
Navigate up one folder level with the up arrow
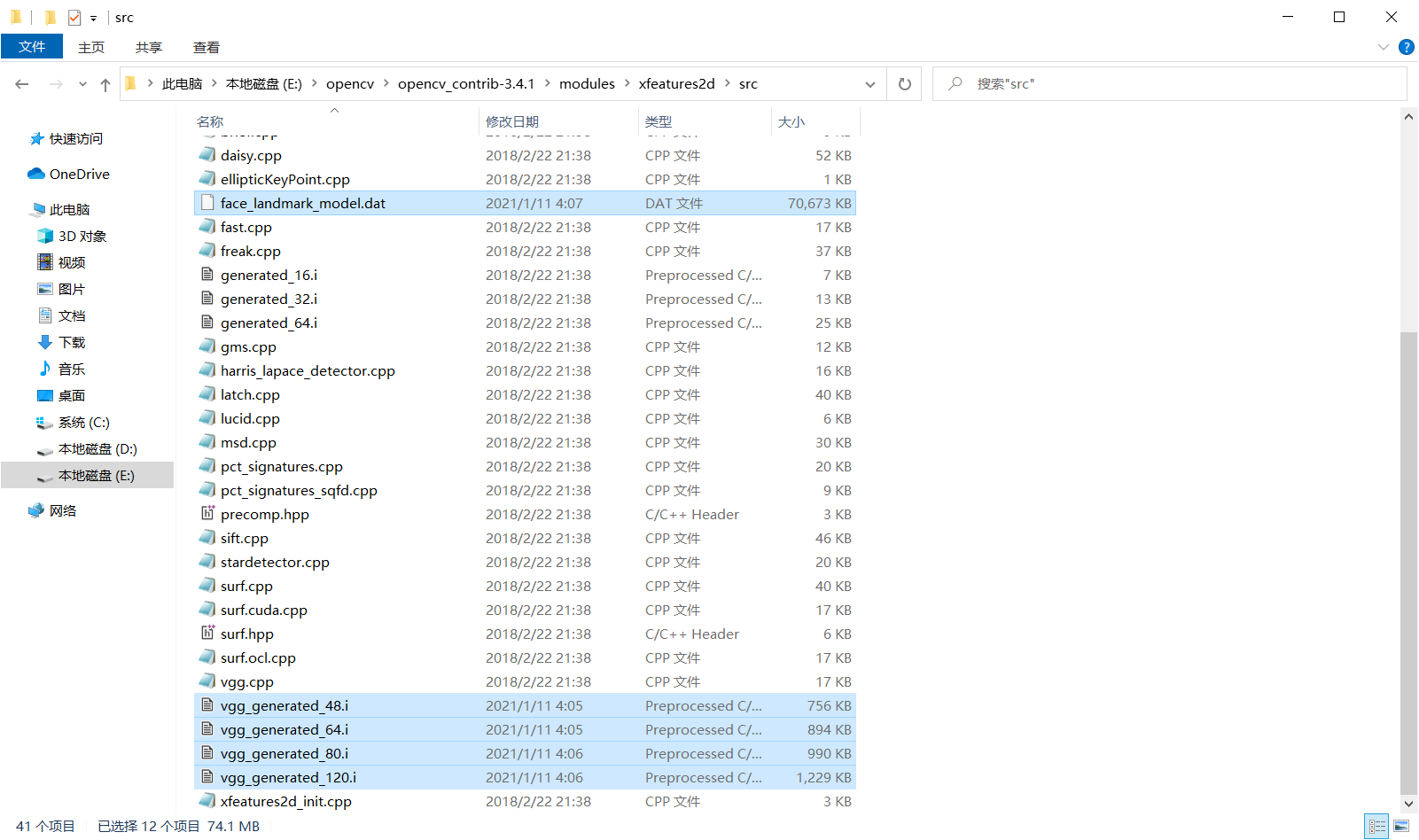[105, 83]
